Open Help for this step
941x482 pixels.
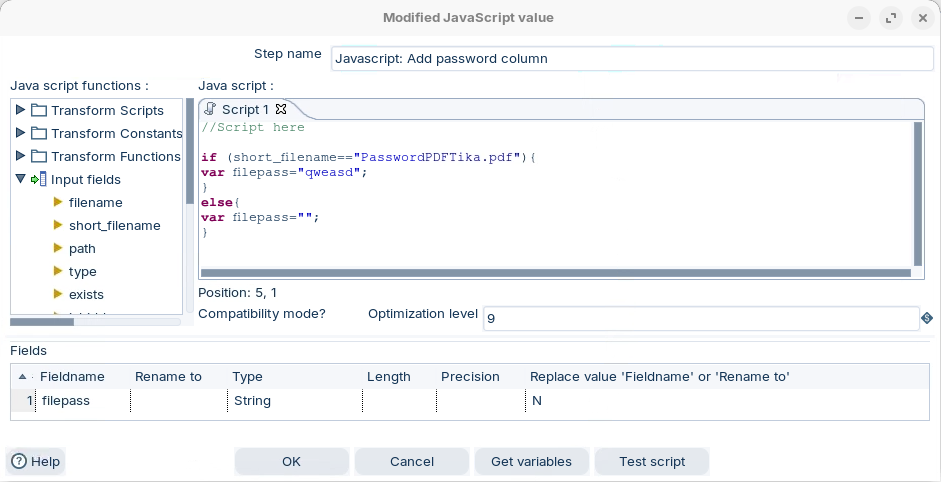36,461
